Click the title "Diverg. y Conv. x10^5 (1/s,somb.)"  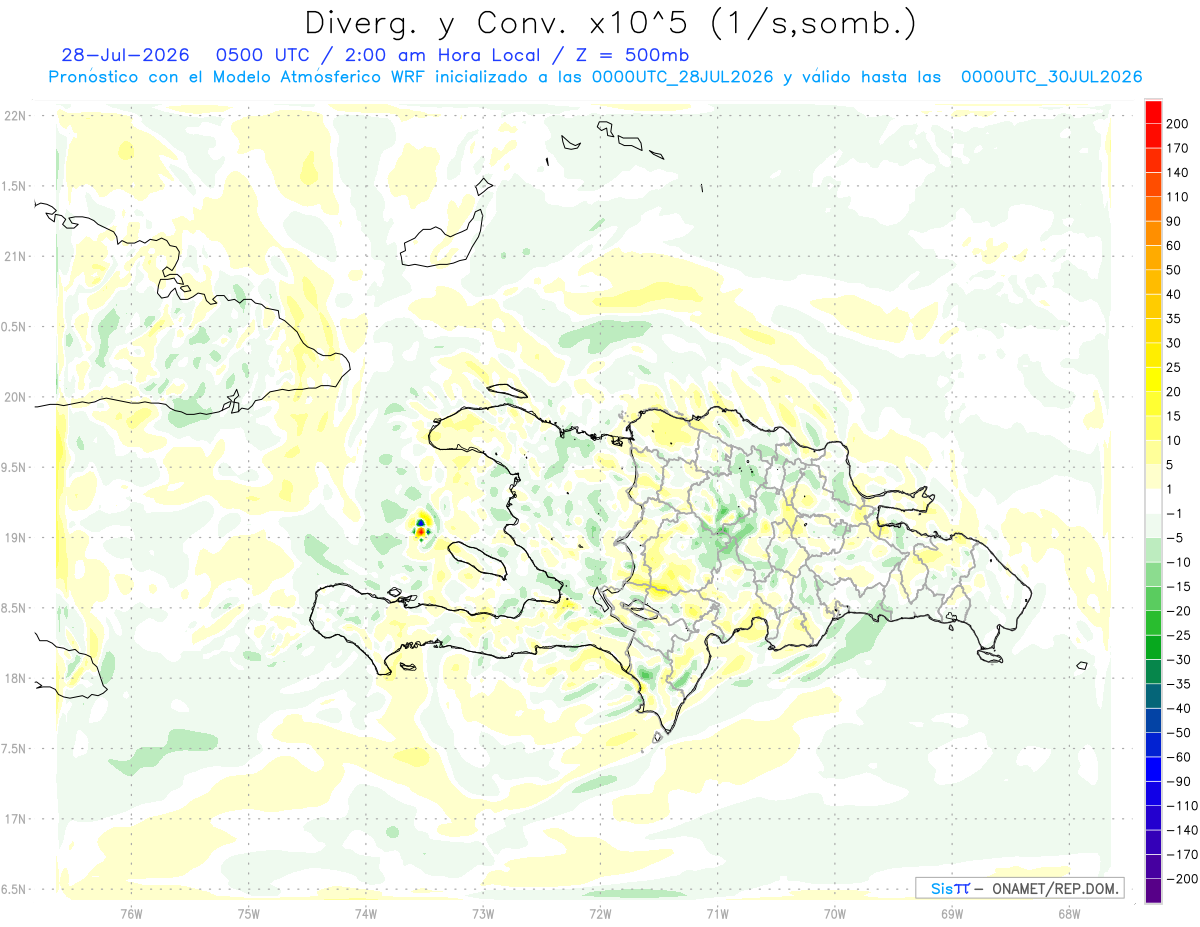[611, 23]
